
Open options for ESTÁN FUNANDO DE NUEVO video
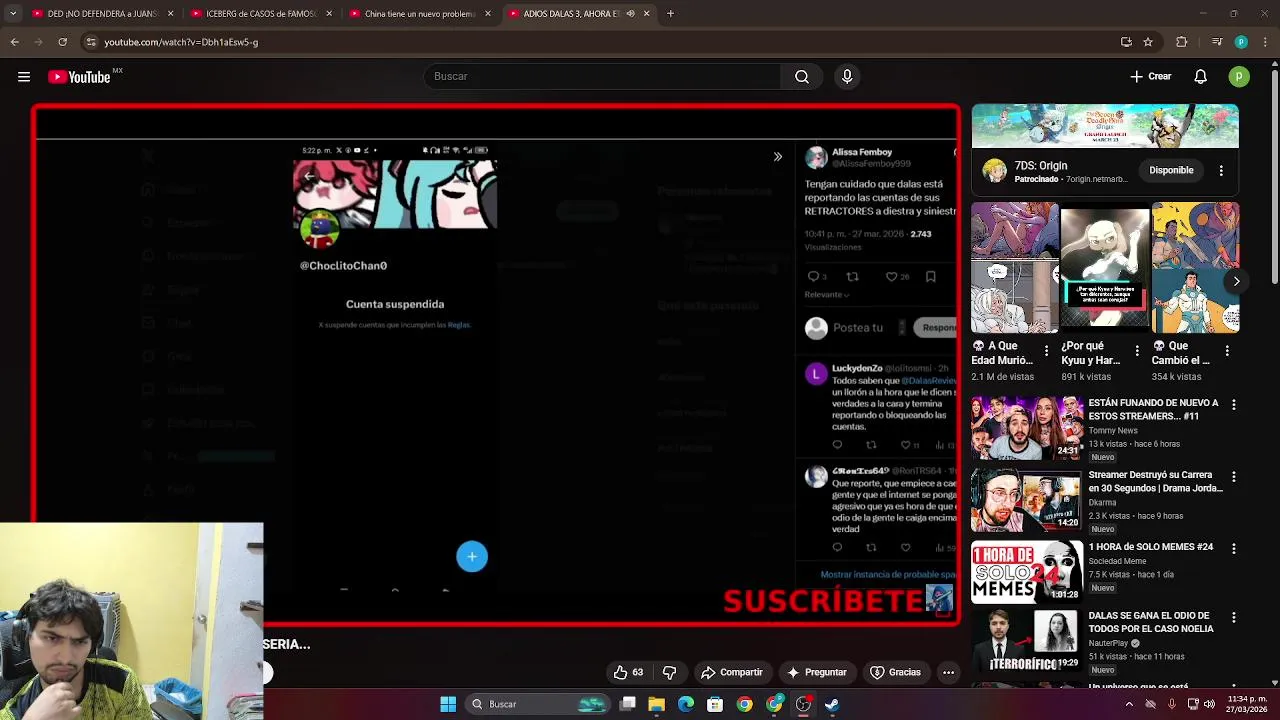(1234, 405)
